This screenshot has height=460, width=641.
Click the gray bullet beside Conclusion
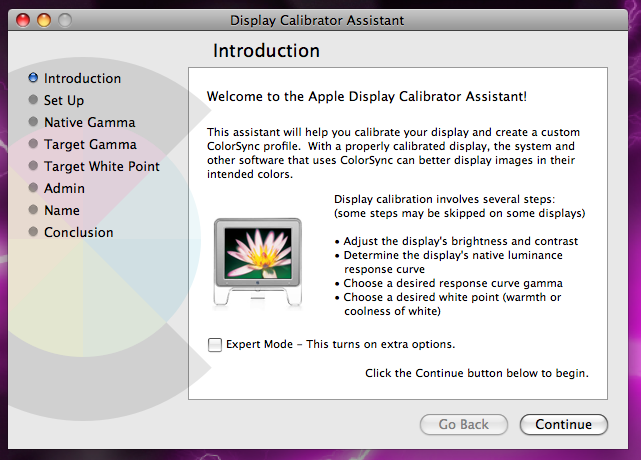33,232
